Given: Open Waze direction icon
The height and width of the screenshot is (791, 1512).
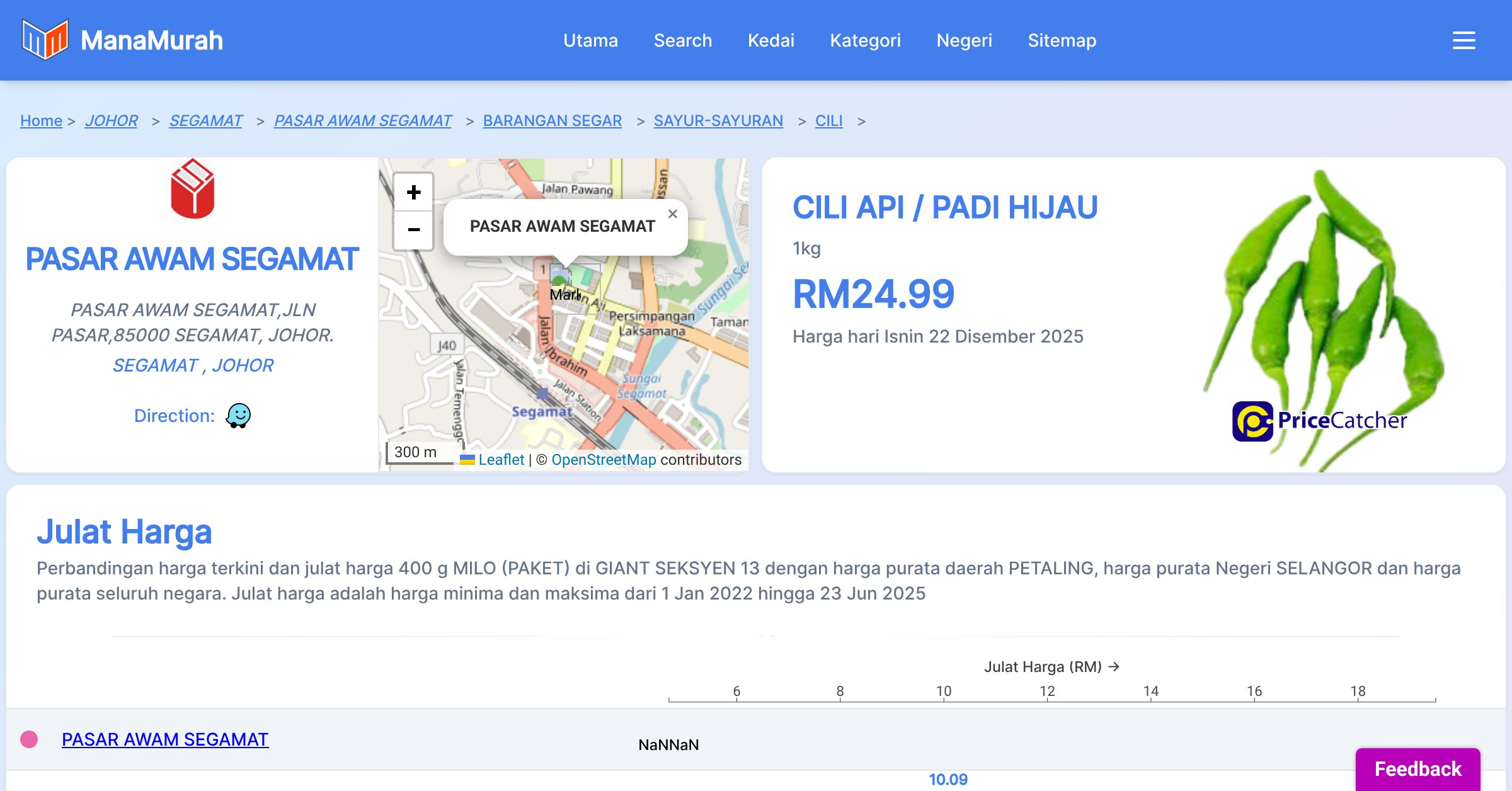Looking at the screenshot, I should point(238,416).
